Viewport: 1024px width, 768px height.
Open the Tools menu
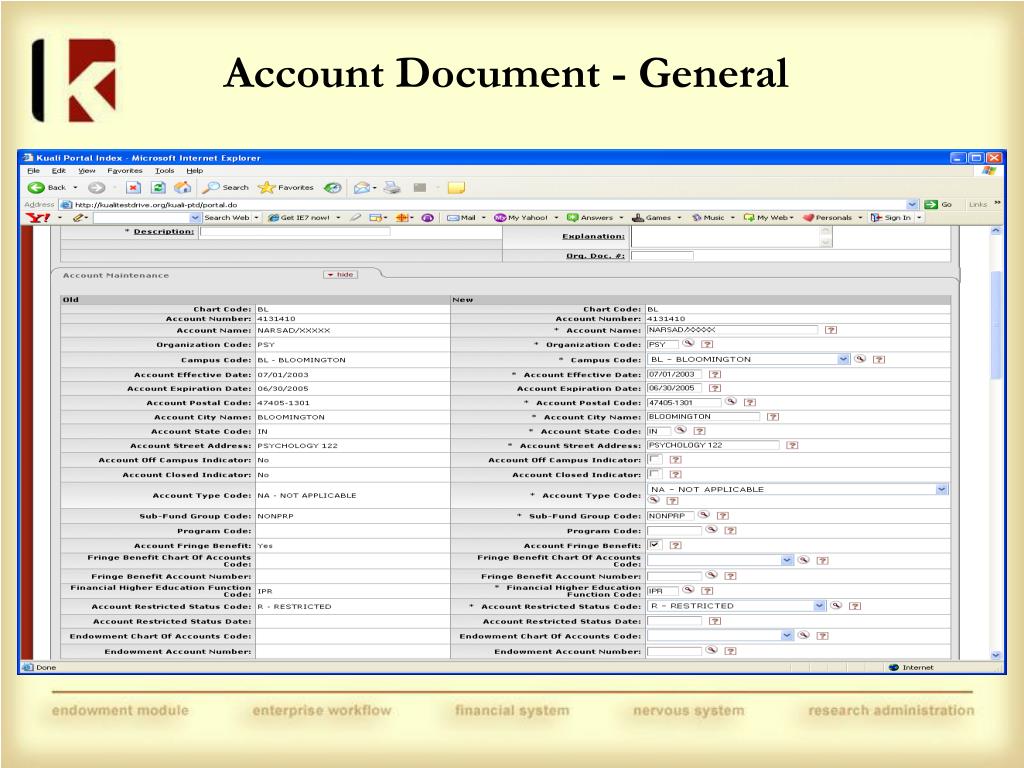[165, 170]
